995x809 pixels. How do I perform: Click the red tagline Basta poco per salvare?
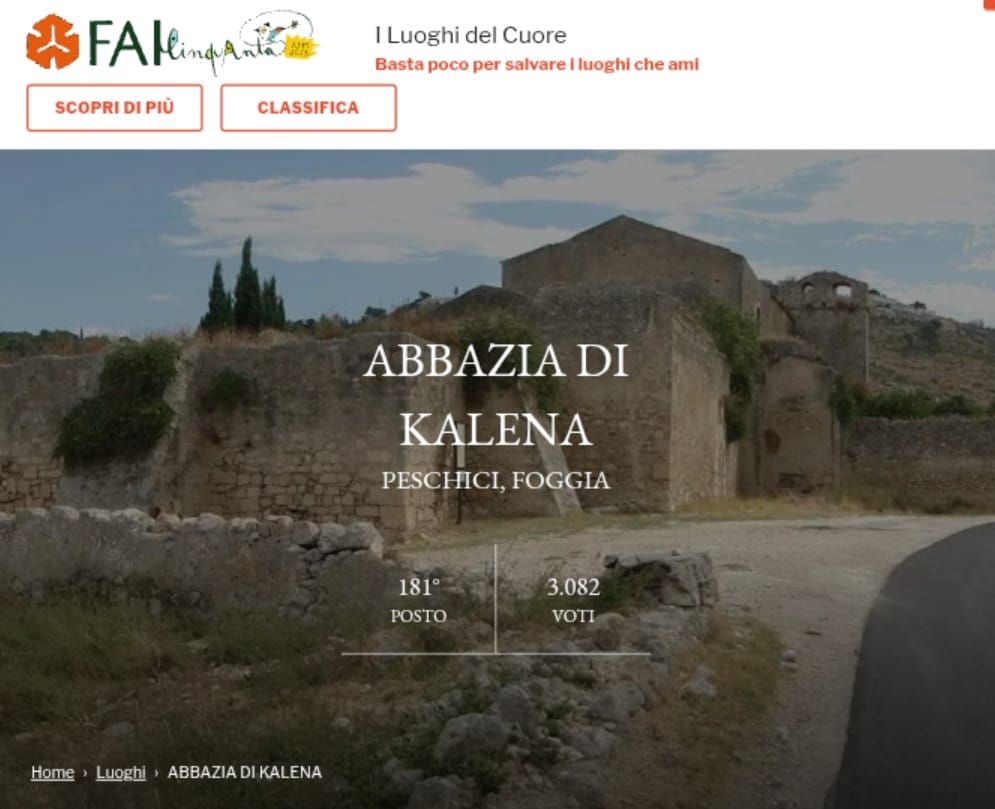537,65
